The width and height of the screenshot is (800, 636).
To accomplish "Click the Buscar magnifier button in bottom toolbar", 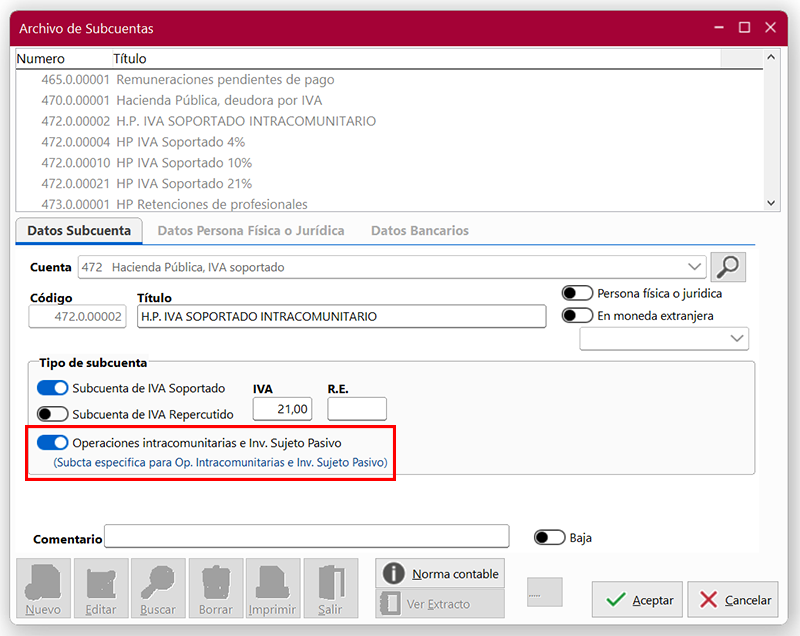I will click(x=158, y=588).
